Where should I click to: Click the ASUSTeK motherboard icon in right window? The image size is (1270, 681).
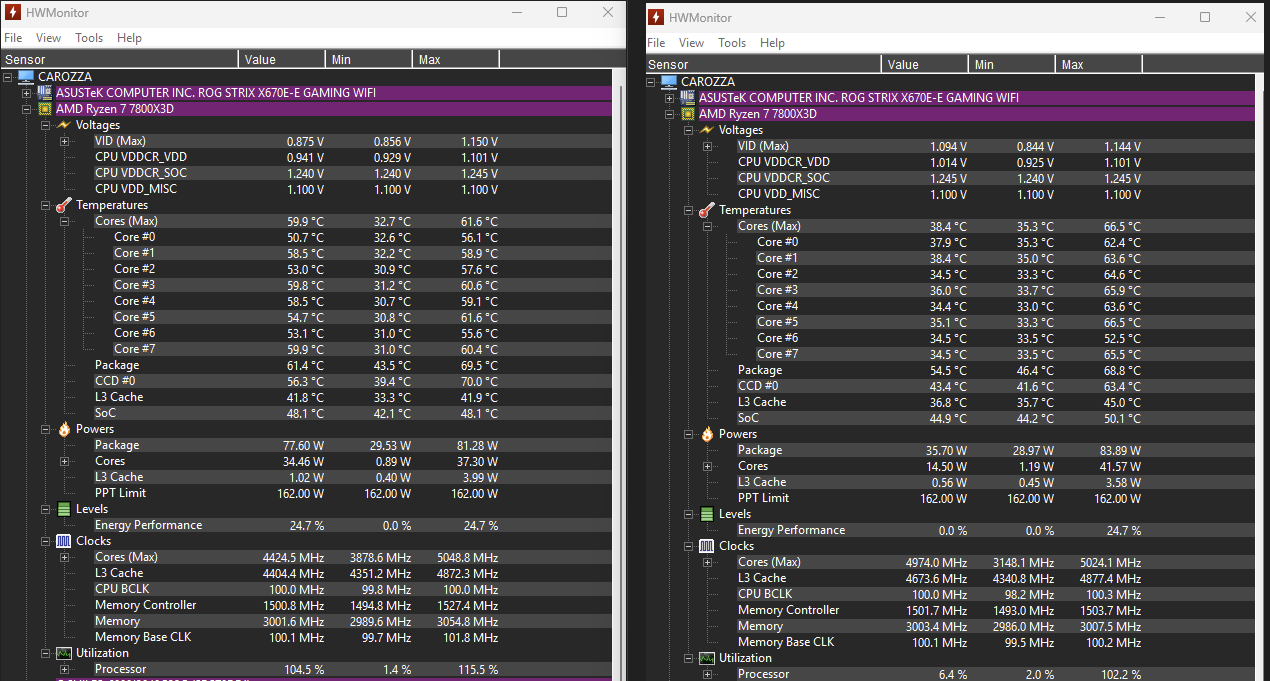688,98
